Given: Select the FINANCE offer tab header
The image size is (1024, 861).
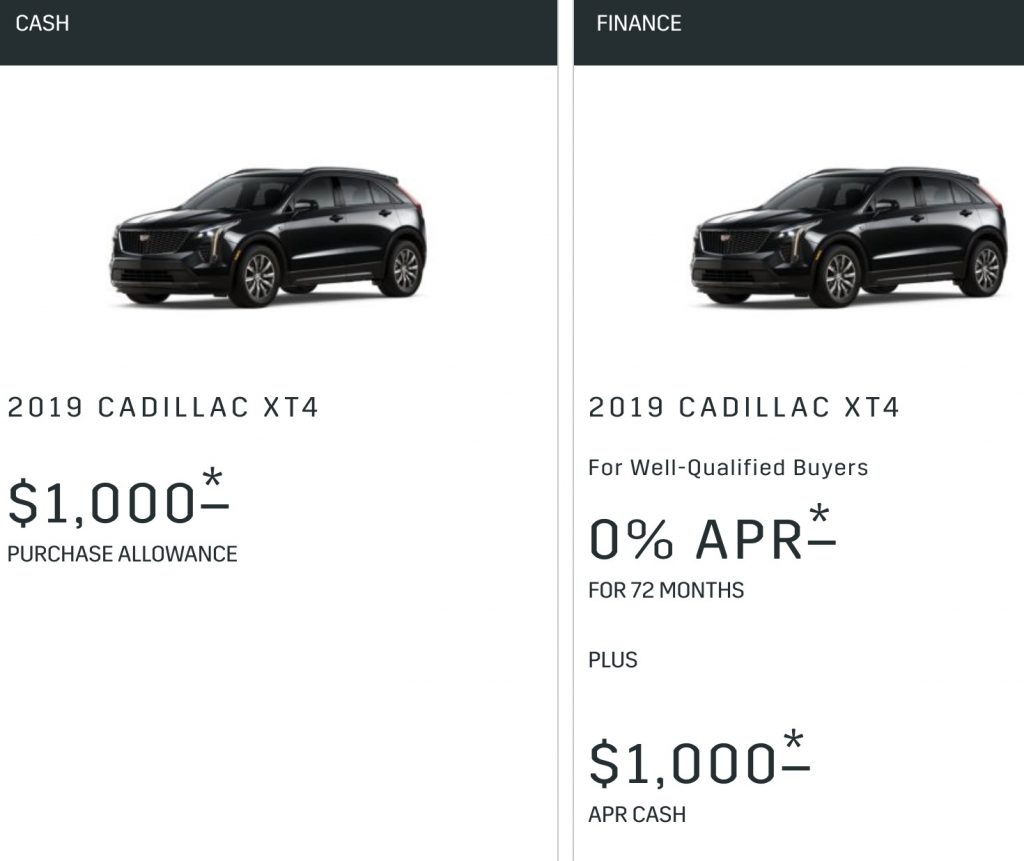Looking at the screenshot, I should [799, 32].
